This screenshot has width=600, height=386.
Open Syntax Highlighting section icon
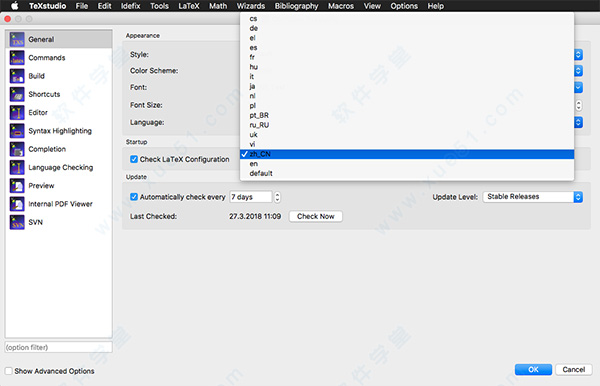(x=17, y=131)
